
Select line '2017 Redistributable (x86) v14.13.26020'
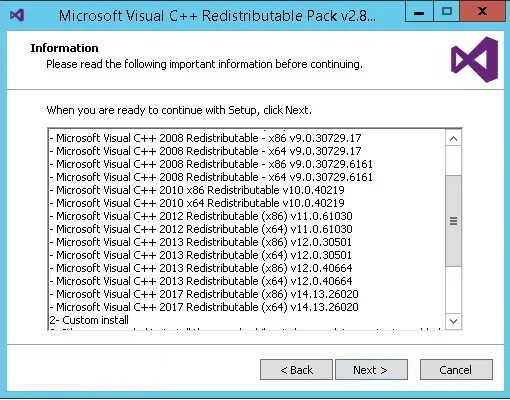(204, 294)
